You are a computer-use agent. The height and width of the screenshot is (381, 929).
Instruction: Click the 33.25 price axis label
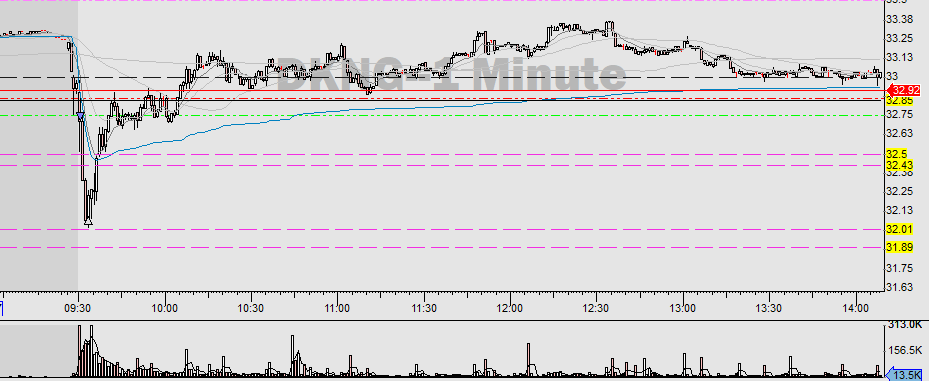pyautogui.click(x=898, y=39)
